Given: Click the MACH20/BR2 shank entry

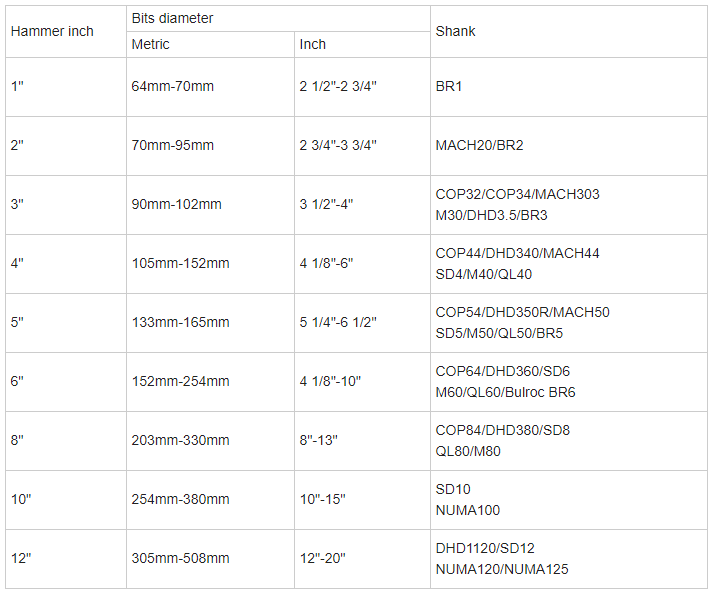Looking at the screenshot, I should (x=479, y=145).
